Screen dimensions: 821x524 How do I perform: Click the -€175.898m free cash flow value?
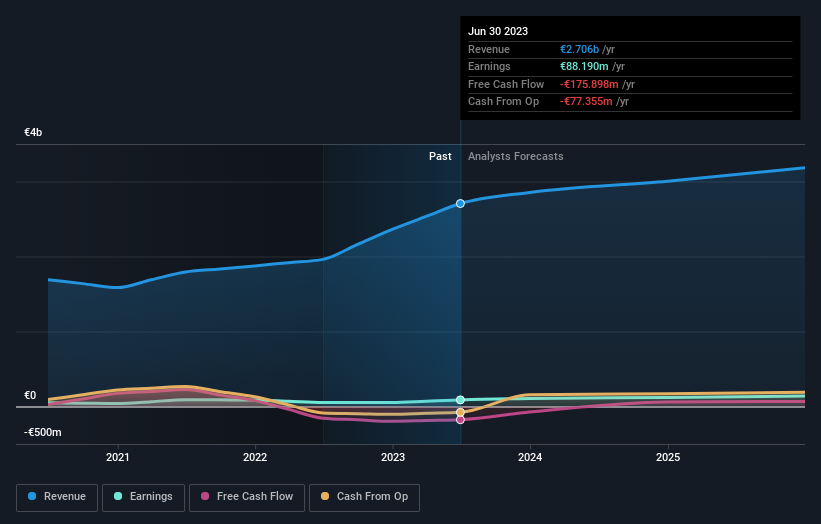tap(589, 84)
